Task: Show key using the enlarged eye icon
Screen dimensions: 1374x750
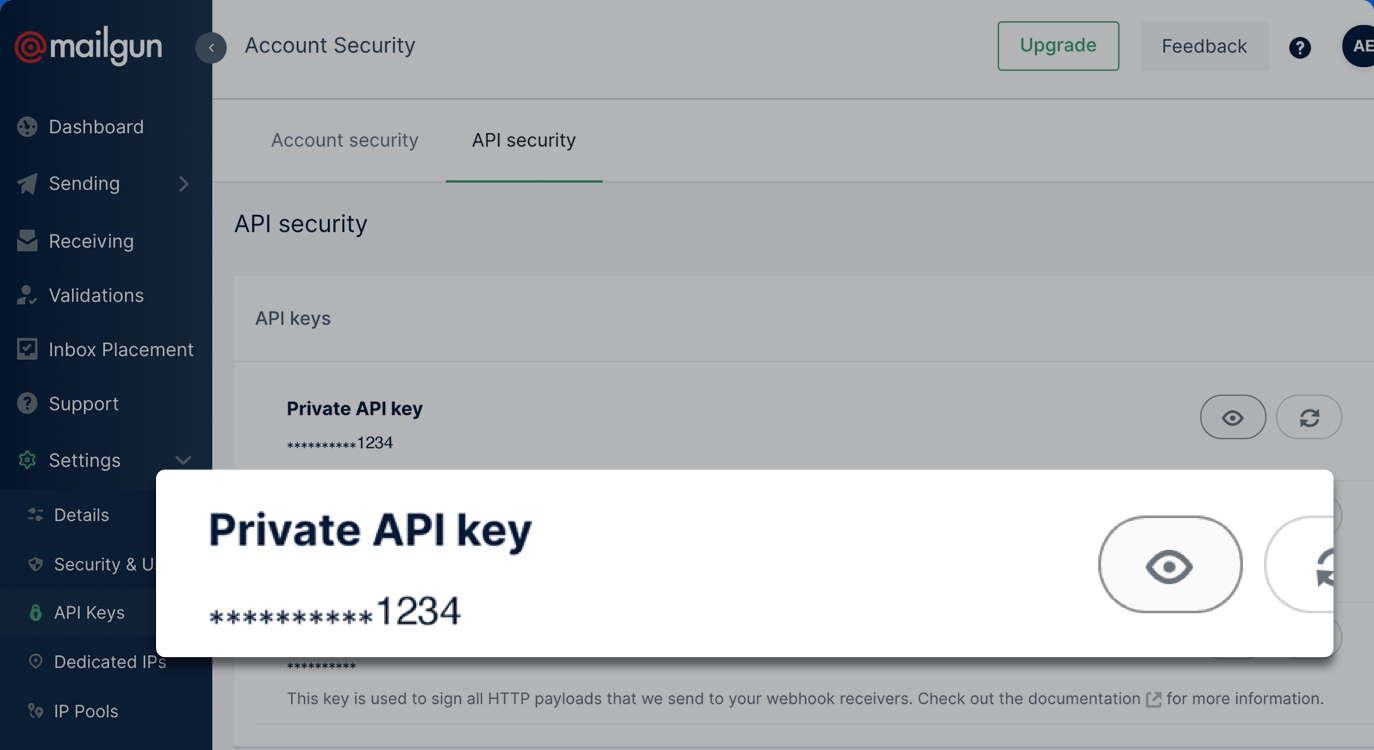Action: click(1169, 566)
